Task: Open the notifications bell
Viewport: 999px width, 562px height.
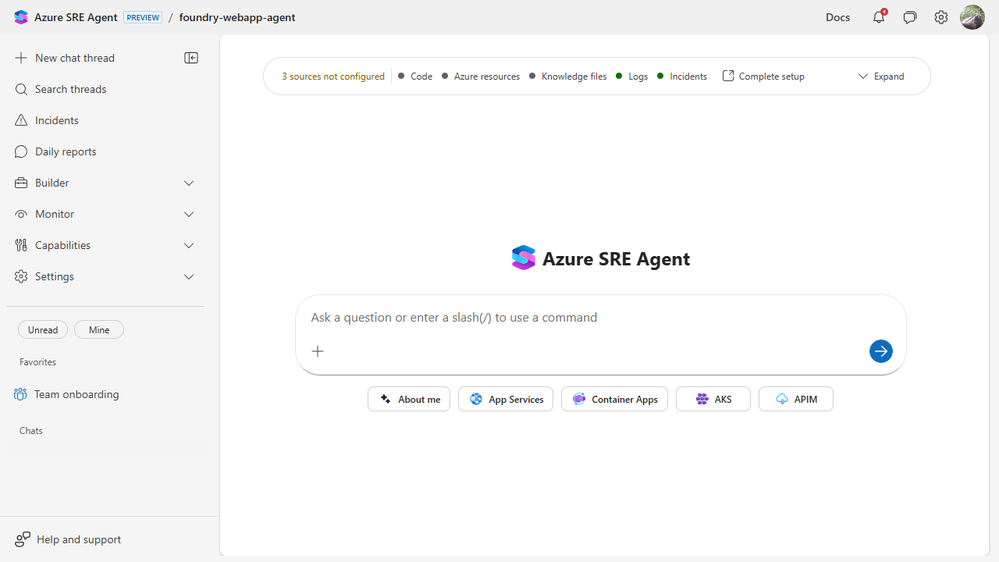Action: point(879,17)
